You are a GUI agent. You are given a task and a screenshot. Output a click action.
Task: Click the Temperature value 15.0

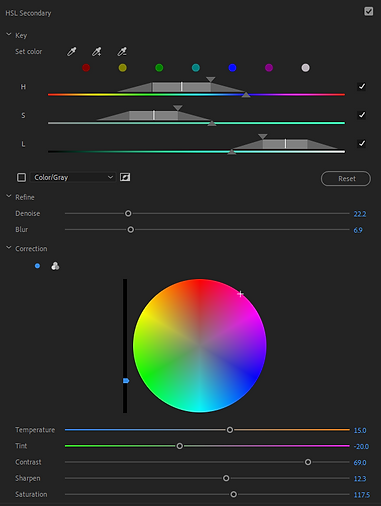pos(360,431)
